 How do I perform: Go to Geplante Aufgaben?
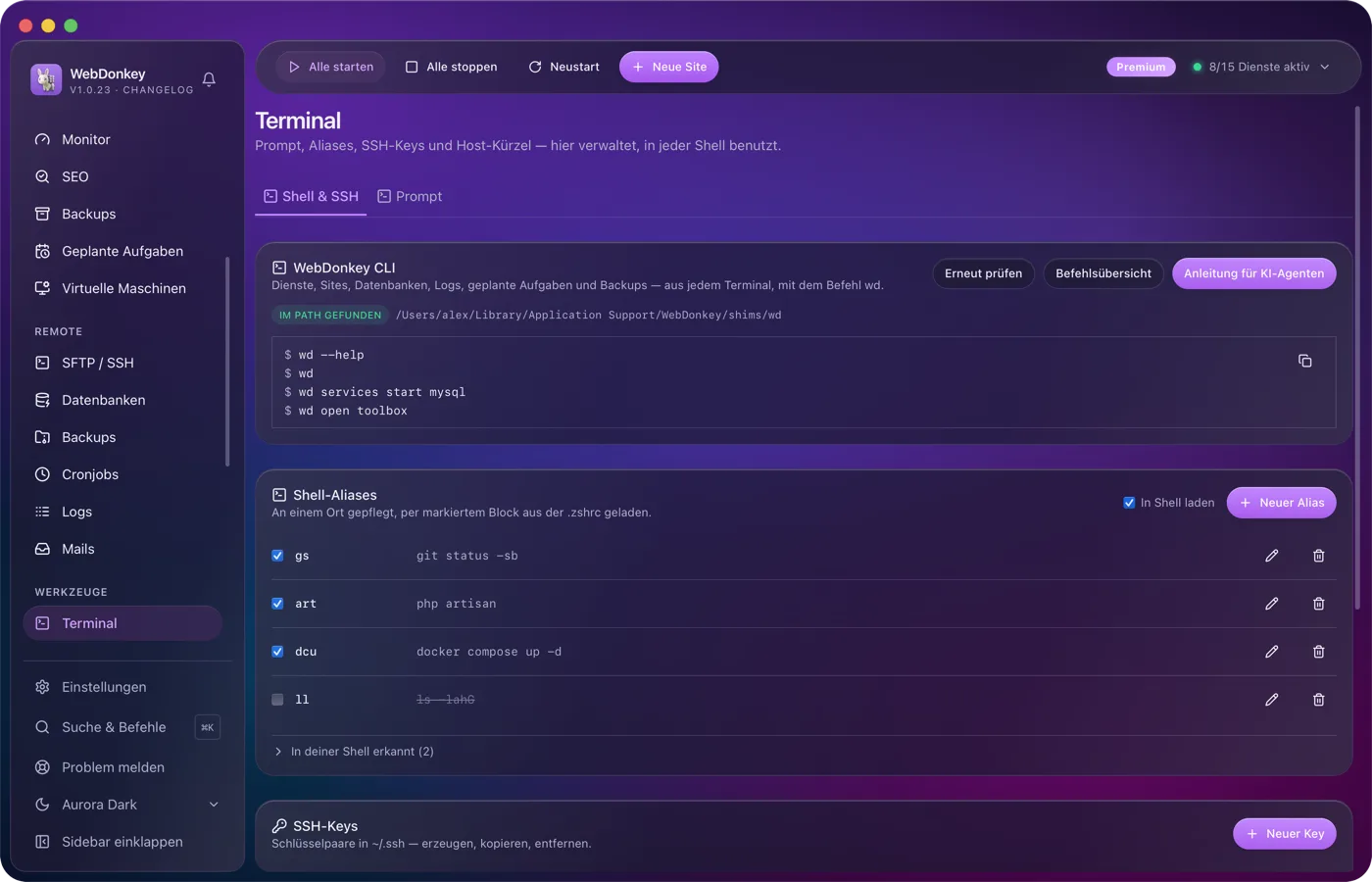[122, 251]
